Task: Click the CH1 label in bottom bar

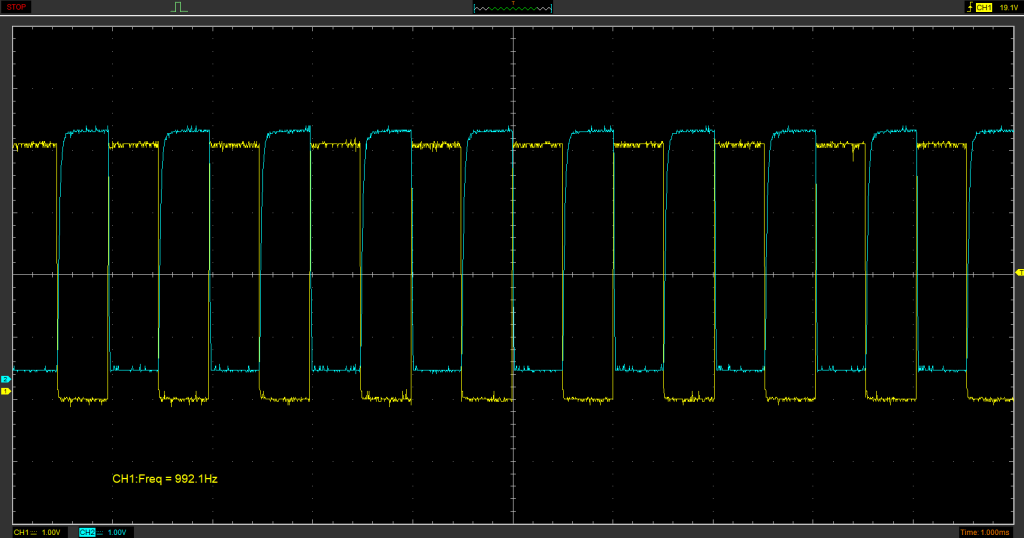Action: (21, 532)
